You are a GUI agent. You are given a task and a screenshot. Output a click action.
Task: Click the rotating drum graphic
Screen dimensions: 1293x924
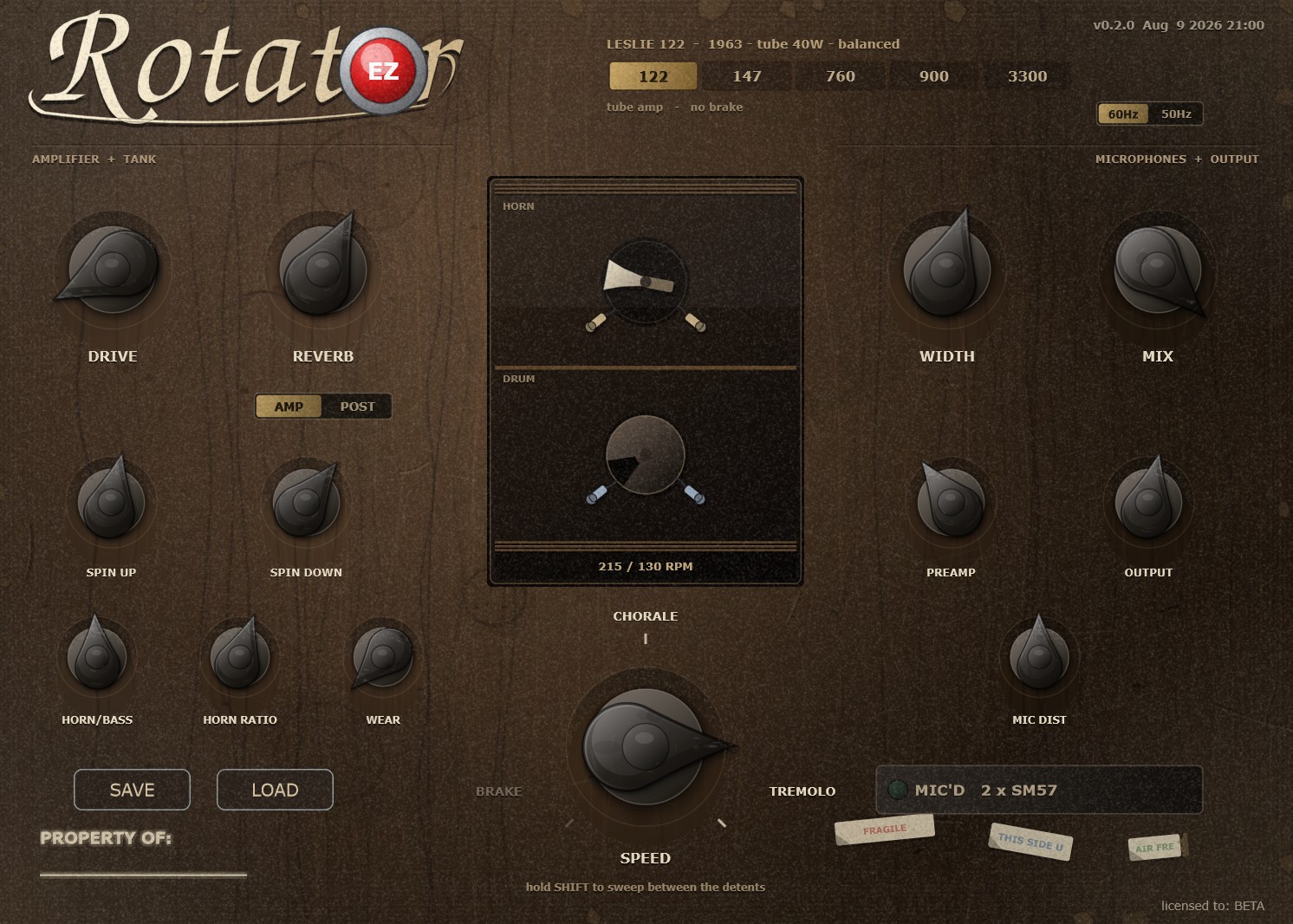pyautogui.click(x=645, y=454)
